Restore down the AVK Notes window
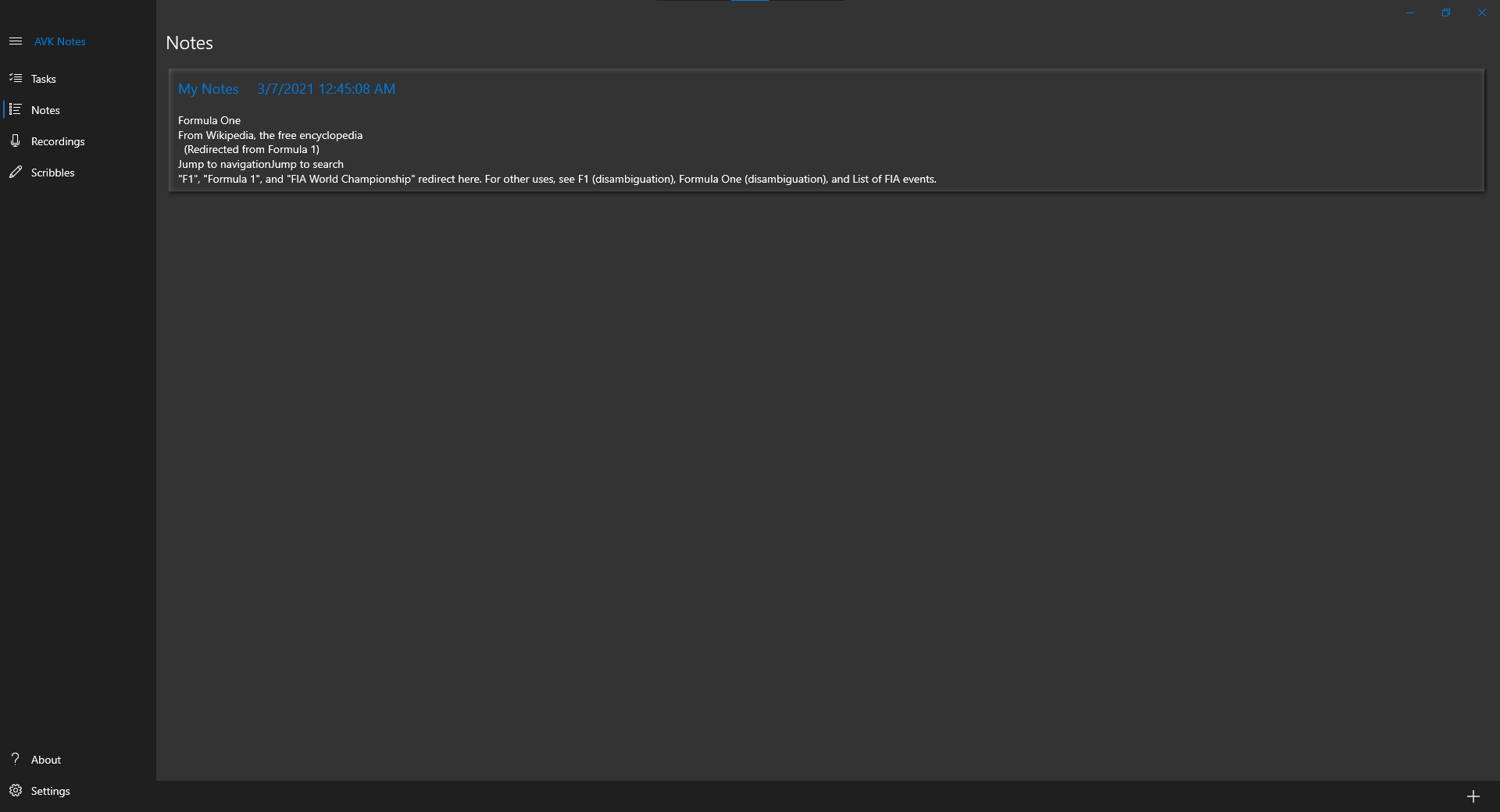The image size is (1500, 812). 1446,12
